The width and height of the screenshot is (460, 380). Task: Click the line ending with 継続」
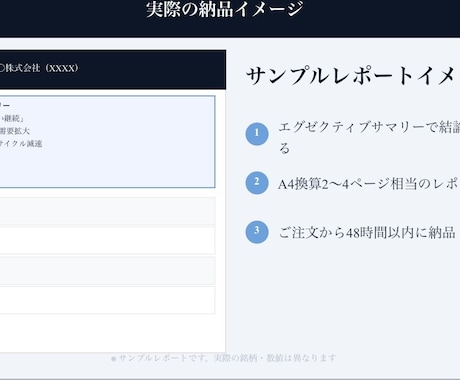point(12,118)
